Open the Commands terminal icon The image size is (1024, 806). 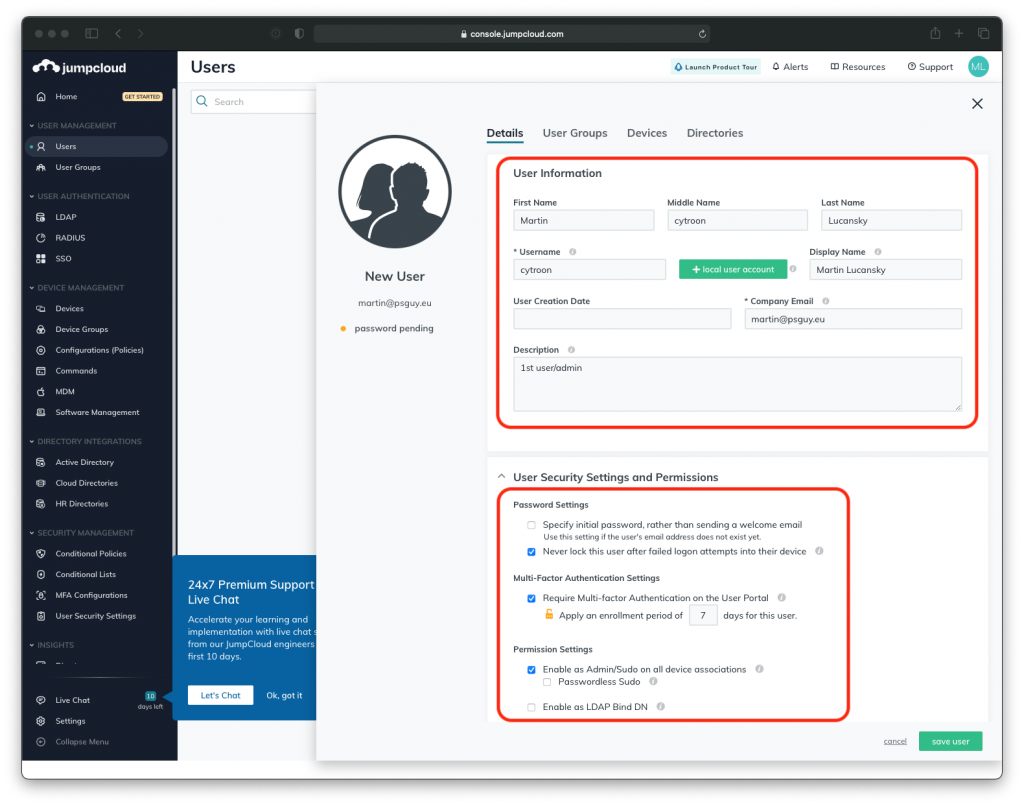41,371
